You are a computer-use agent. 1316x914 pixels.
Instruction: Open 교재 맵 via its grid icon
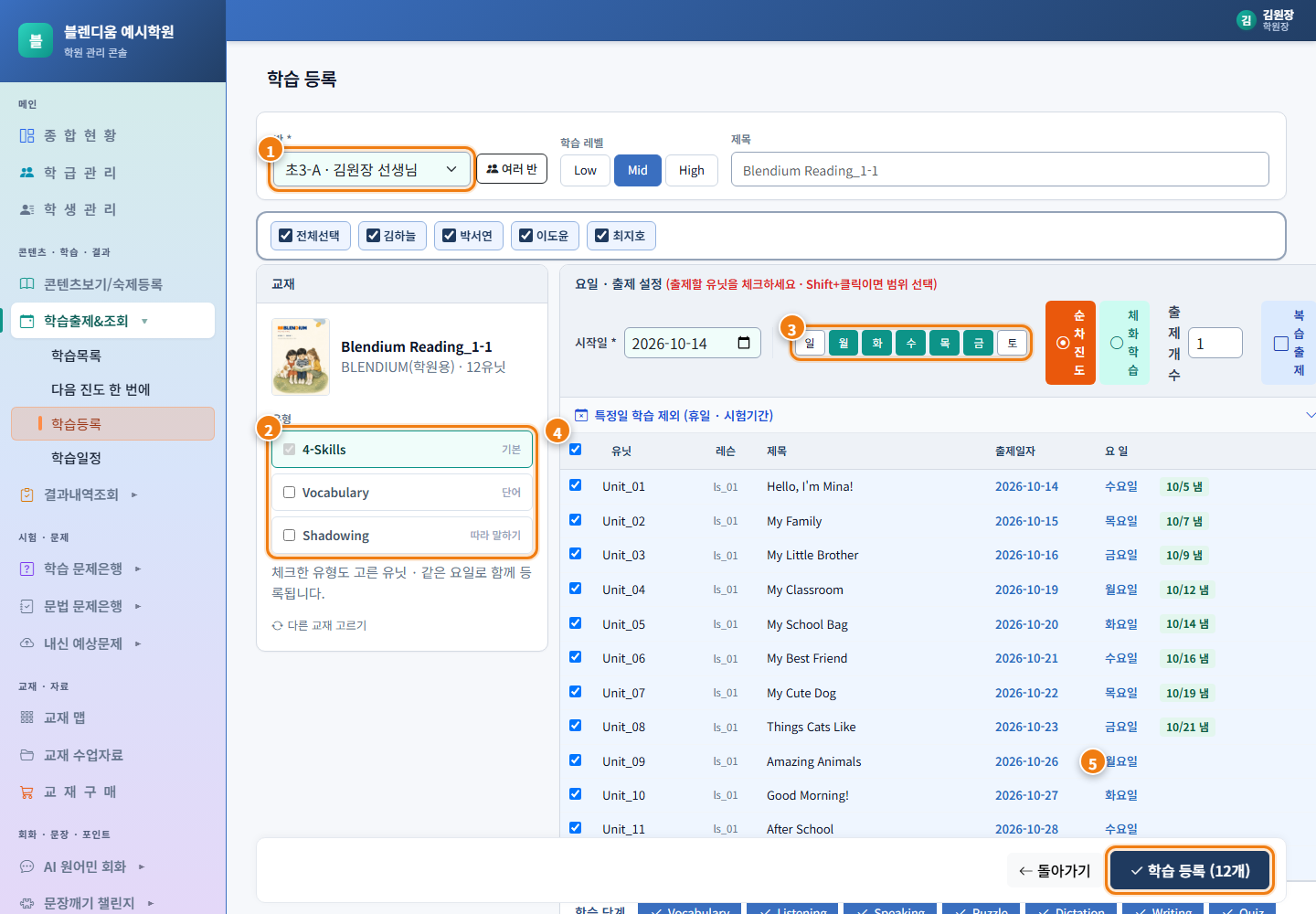[x=27, y=717]
